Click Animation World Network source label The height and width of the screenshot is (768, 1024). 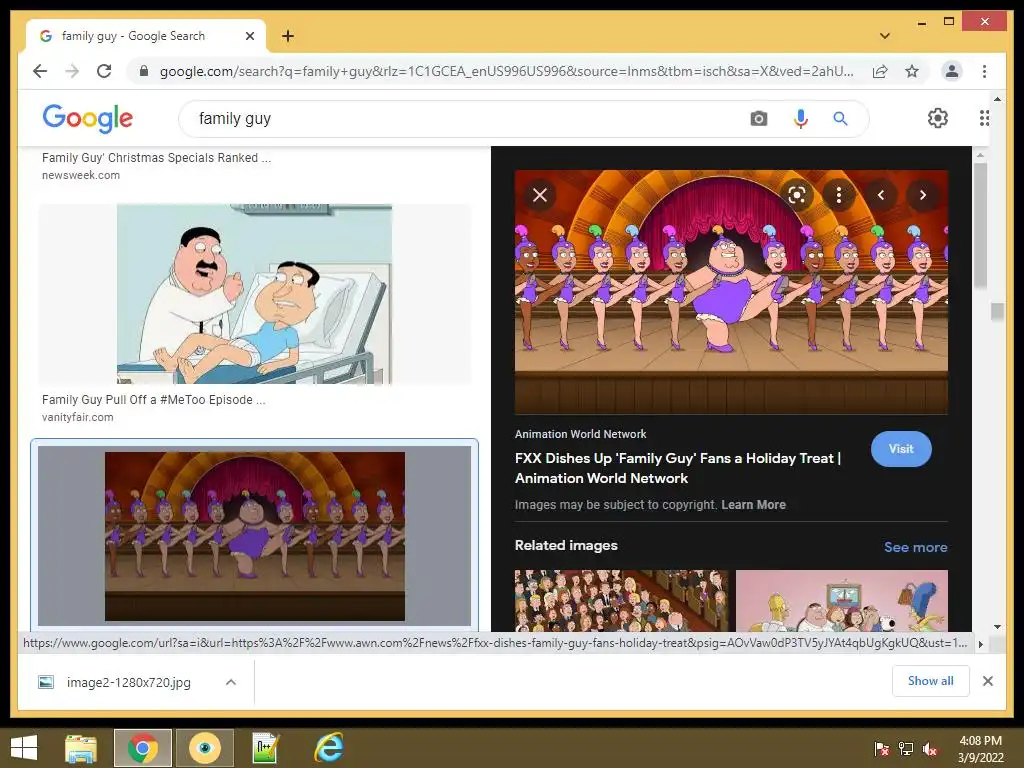(581, 434)
